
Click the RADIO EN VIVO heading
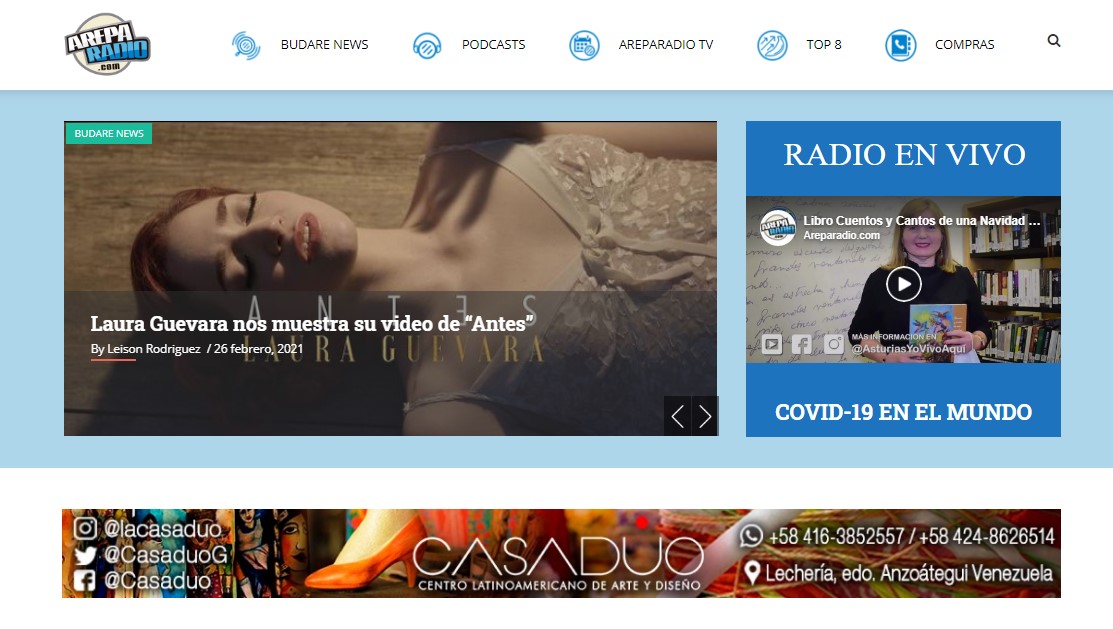(x=904, y=154)
